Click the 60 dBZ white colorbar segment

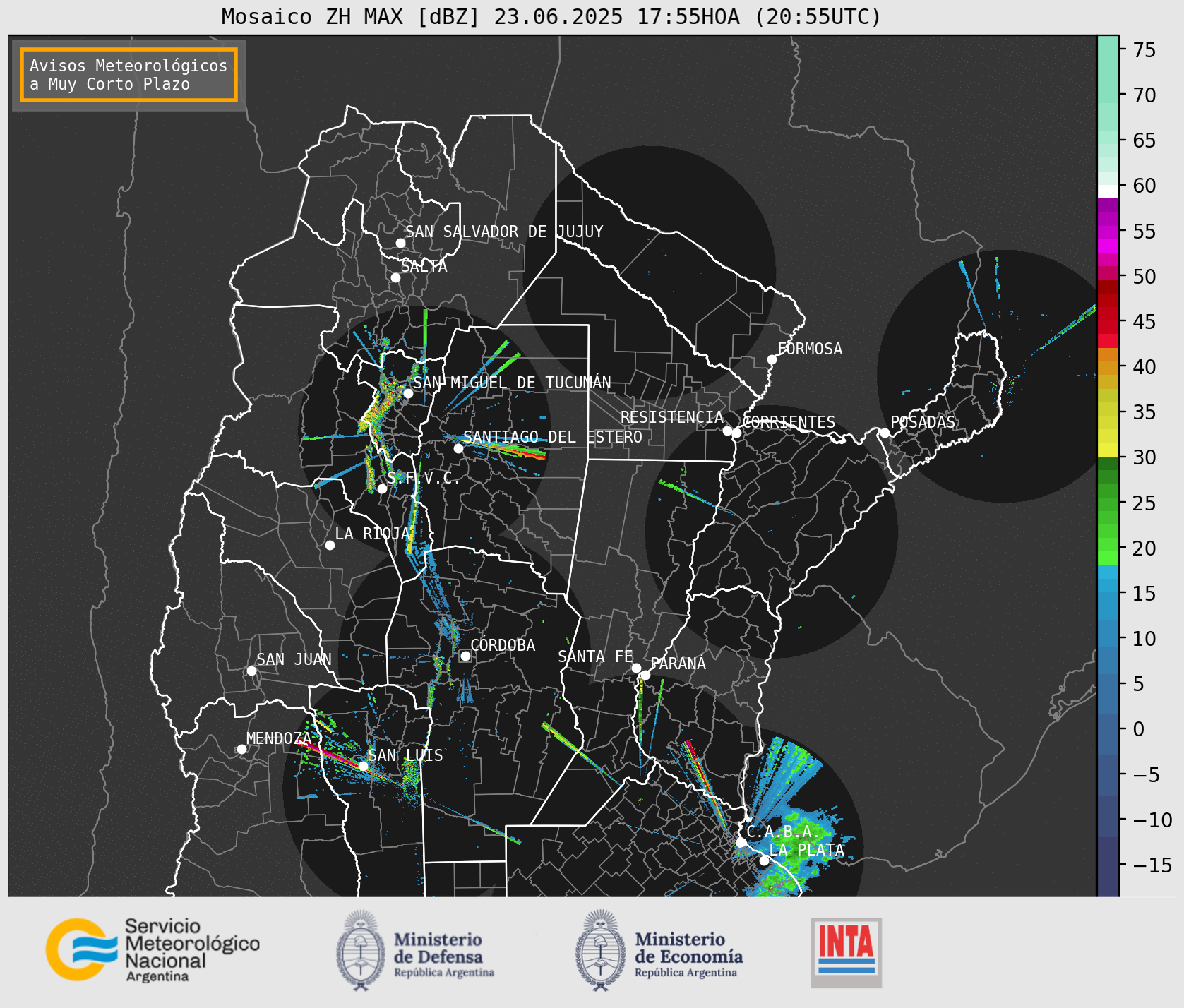1108,191
